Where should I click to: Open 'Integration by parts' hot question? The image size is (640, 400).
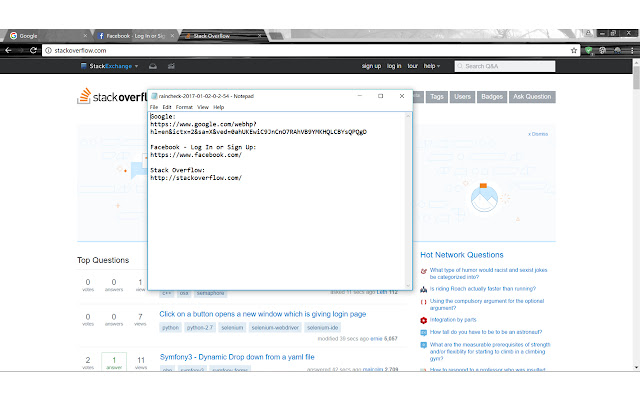(x=453, y=320)
